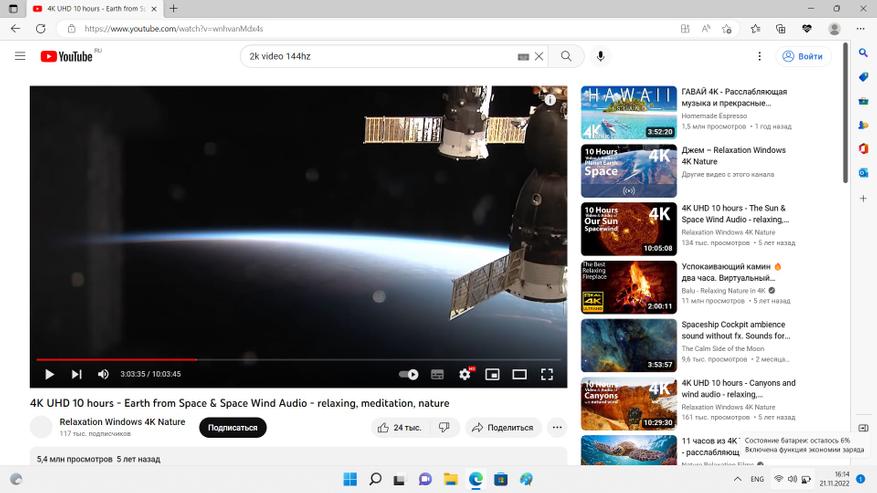Screen dimensions: 877x493
Task: Clear the search text with X
Action: pyautogui.click(x=539, y=56)
